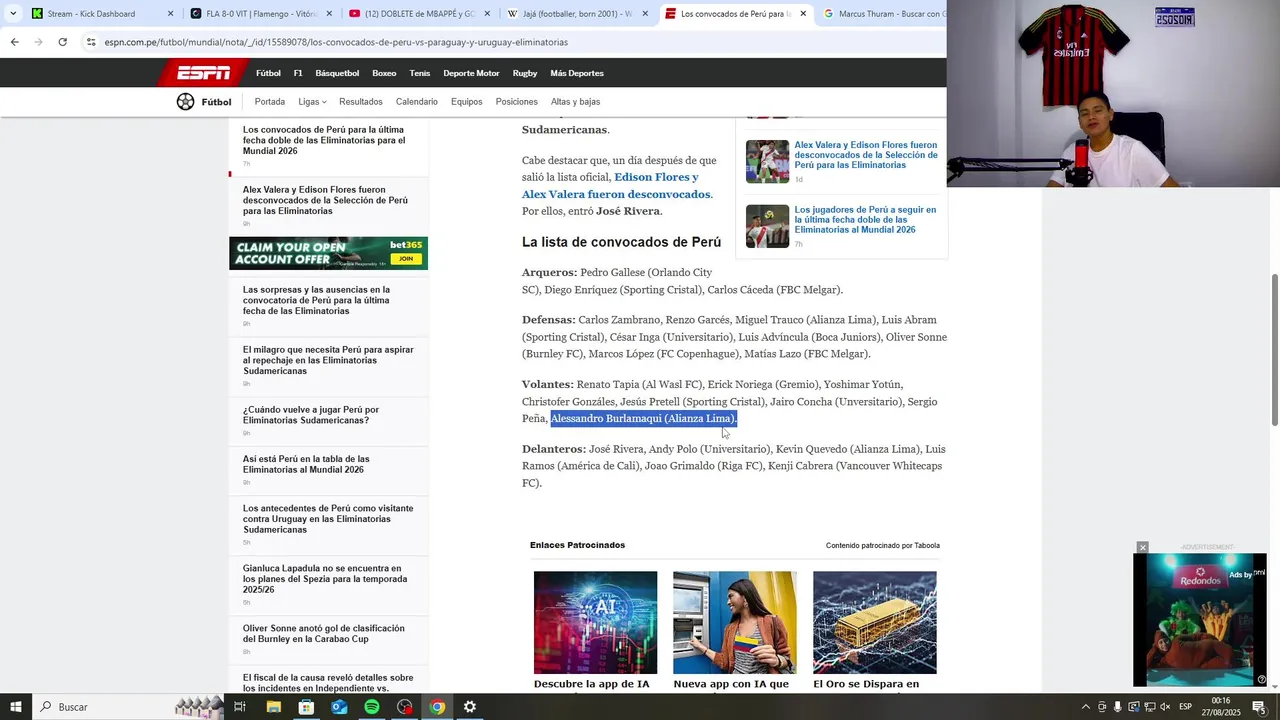
Task: Expand the Ligas dropdown menu
Action: (x=312, y=102)
